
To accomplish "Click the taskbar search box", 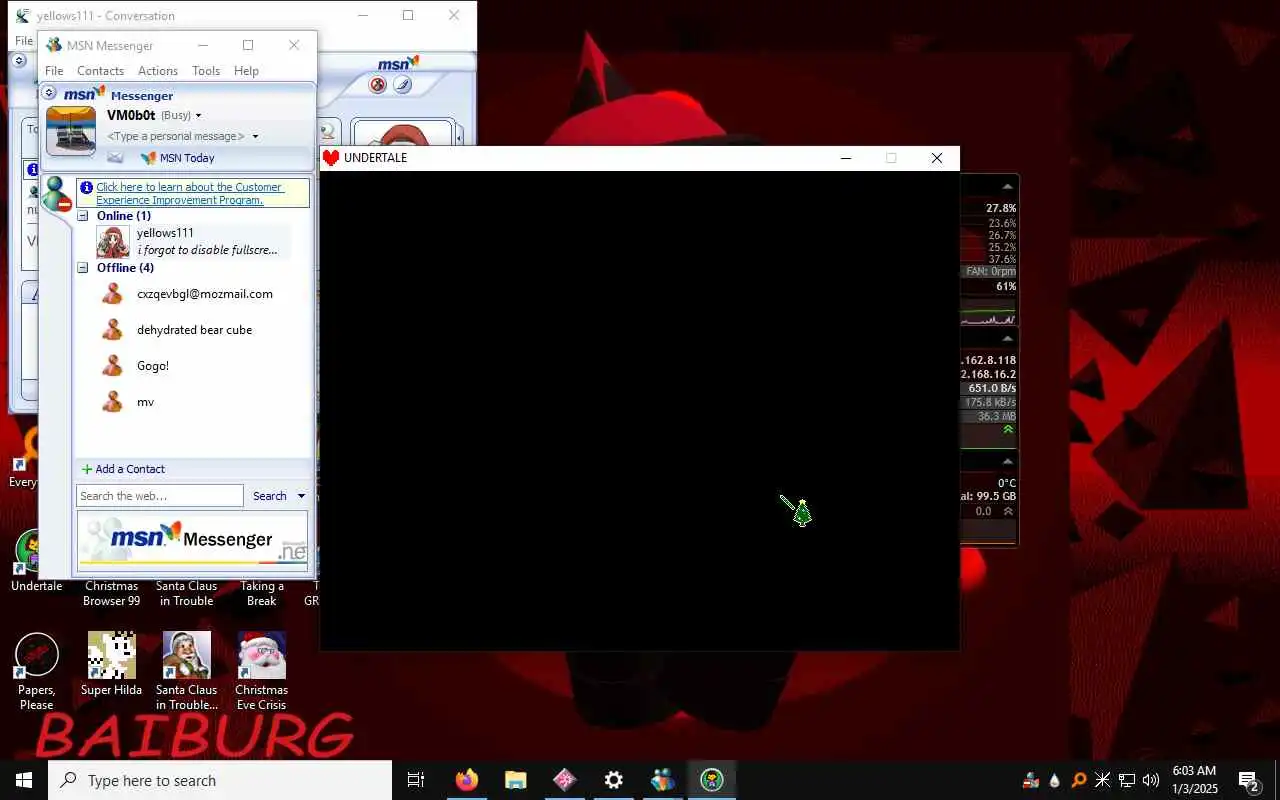I will click(x=220, y=780).
